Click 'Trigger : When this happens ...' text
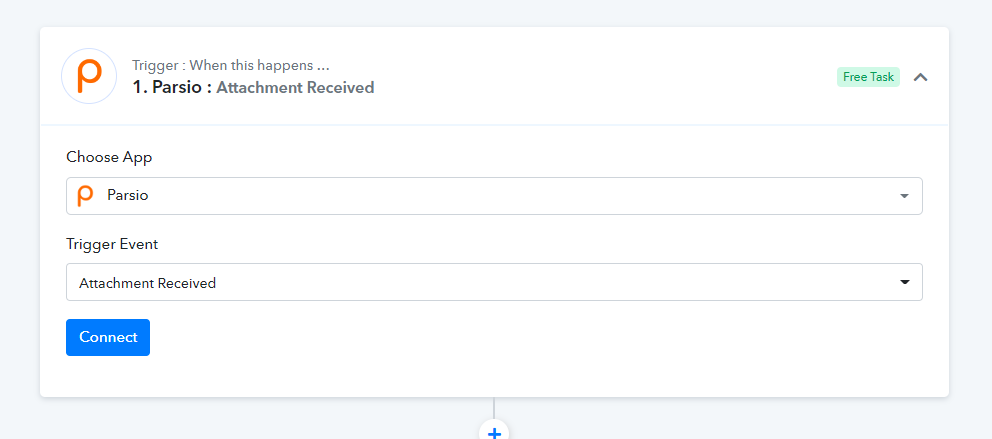This screenshot has height=439, width=992. pyautogui.click(x=231, y=65)
